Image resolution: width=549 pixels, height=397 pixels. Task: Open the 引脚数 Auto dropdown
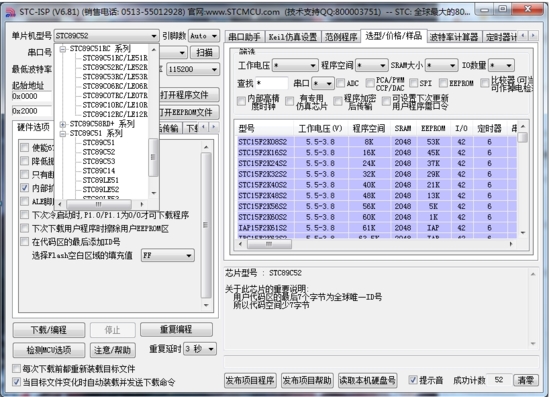click(x=204, y=36)
